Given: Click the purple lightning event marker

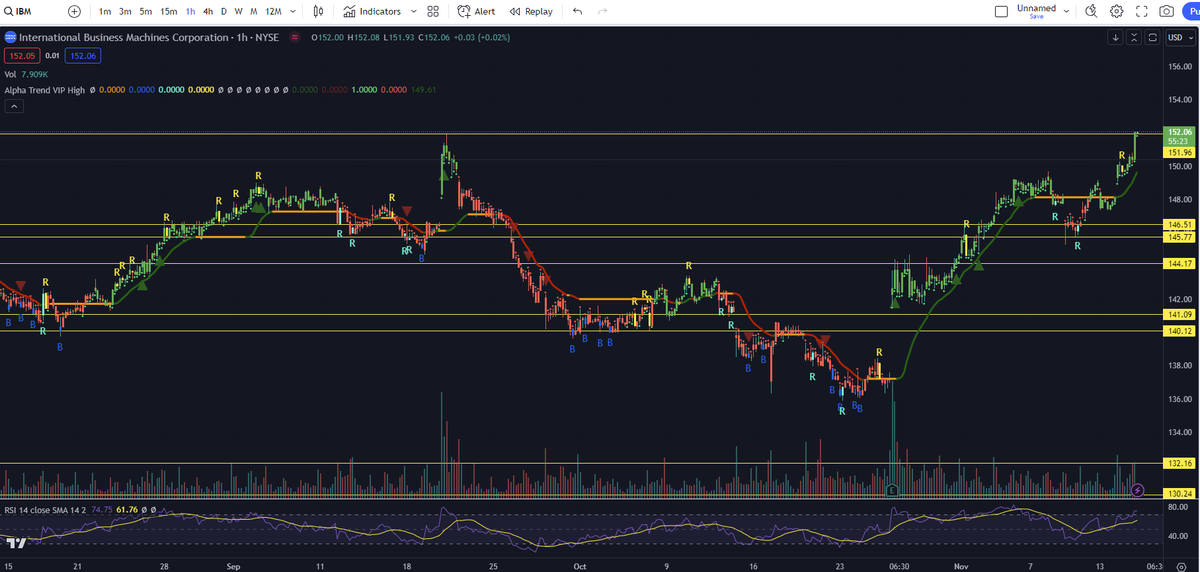Looking at the screenshot, I should point(1138,490).
